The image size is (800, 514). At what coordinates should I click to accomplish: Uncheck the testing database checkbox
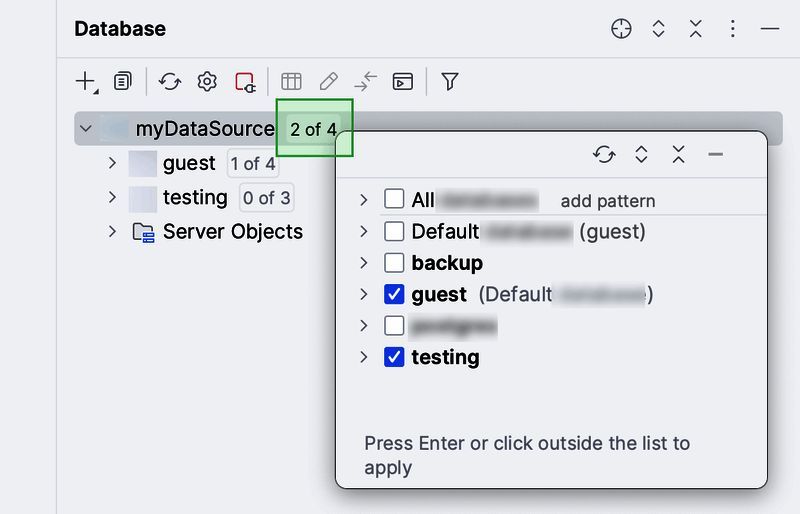394,357
